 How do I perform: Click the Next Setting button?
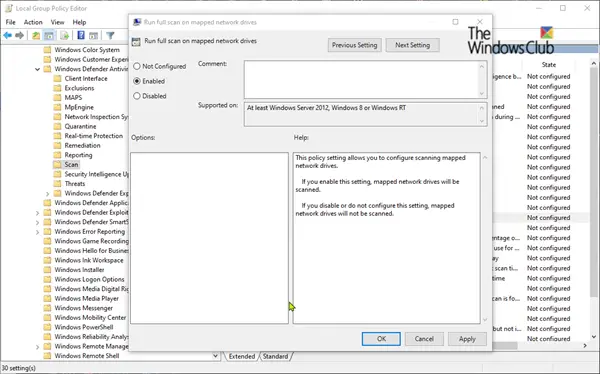click(x=412, y=45)
